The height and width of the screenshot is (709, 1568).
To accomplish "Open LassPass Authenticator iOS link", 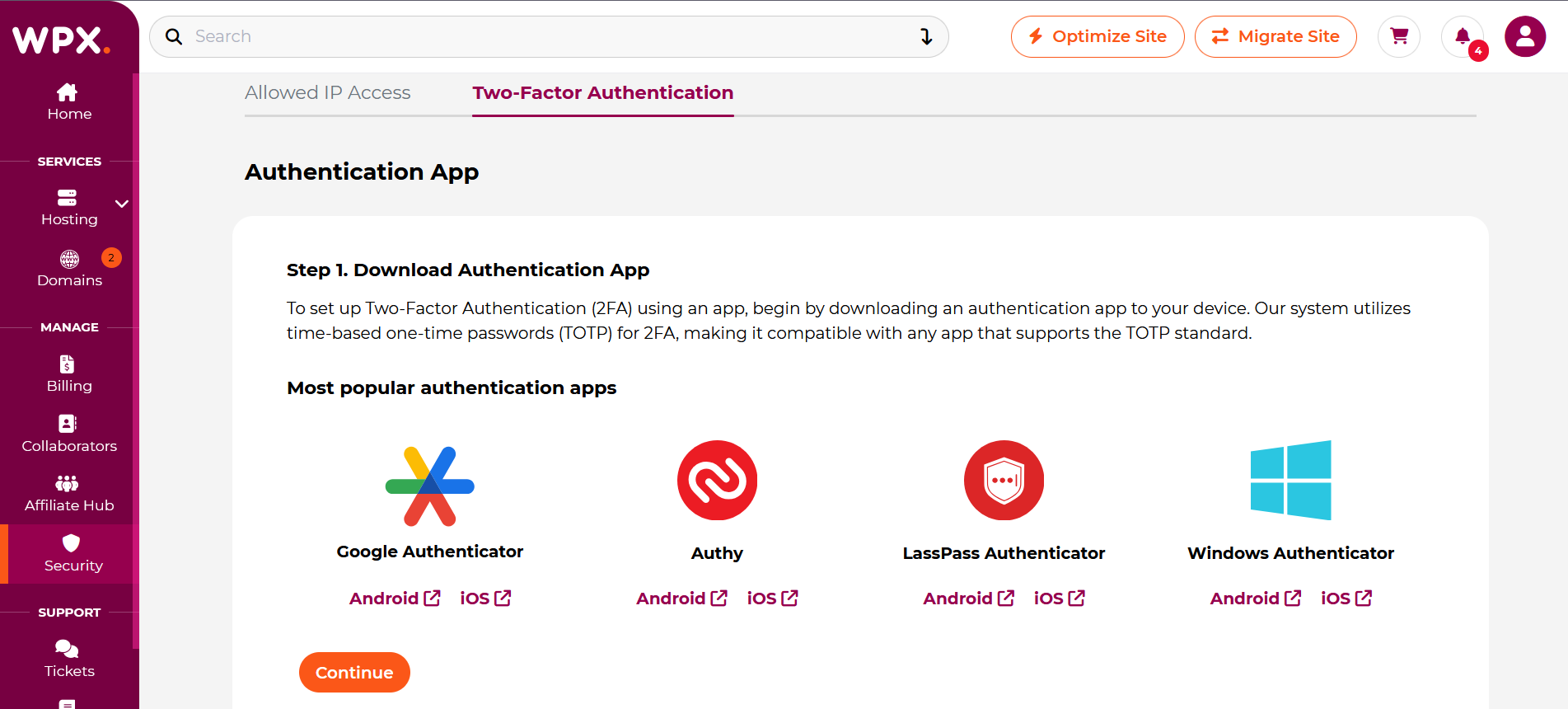I will point(1059,599).
